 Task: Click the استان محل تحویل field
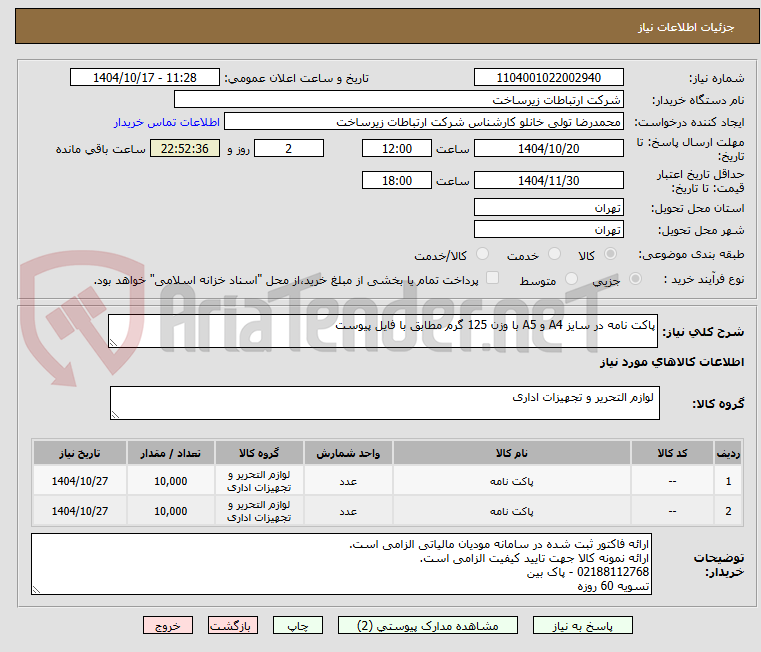(548, 207)
